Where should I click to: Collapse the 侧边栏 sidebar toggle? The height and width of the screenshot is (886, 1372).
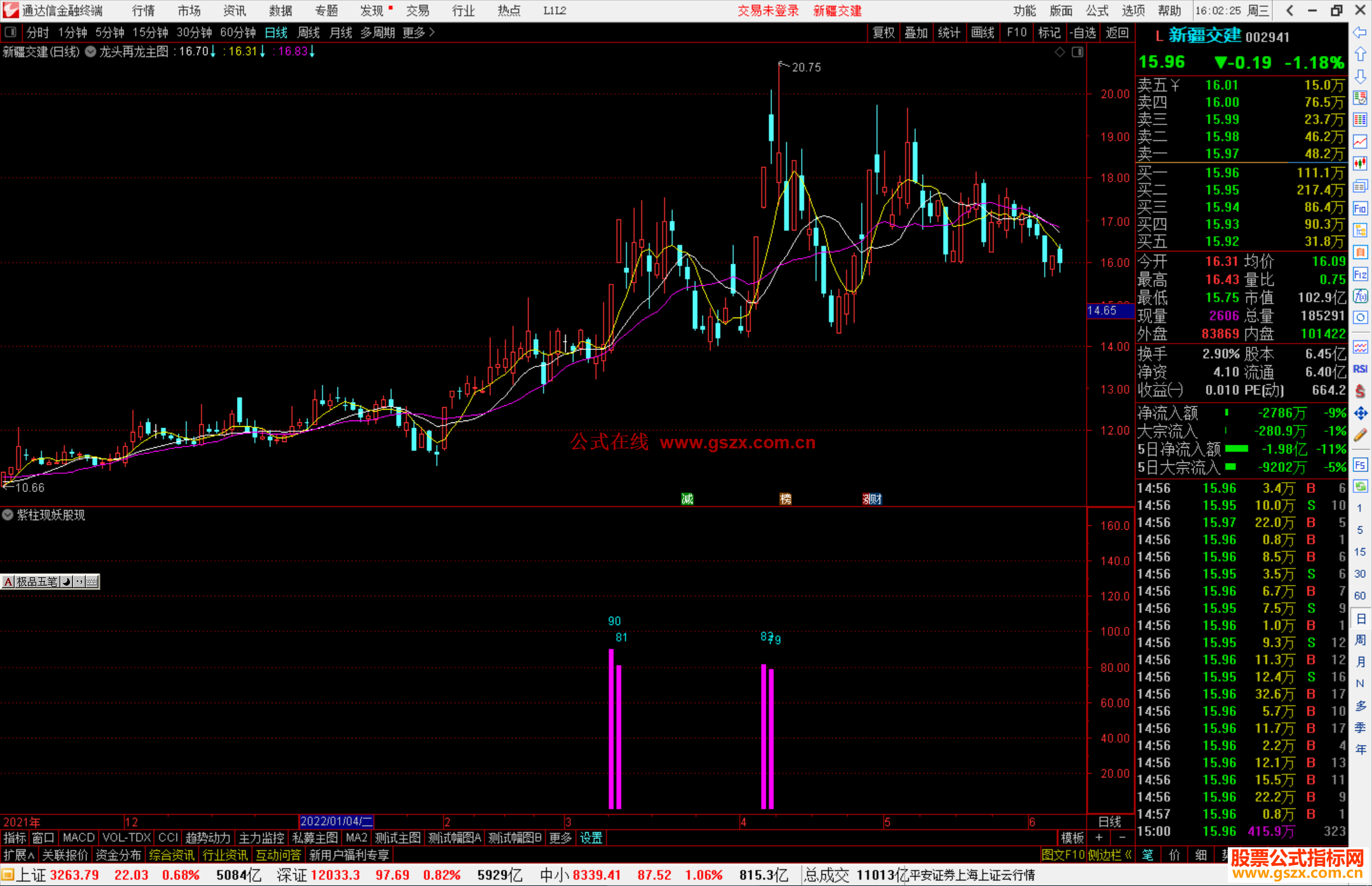point(1110,855)
